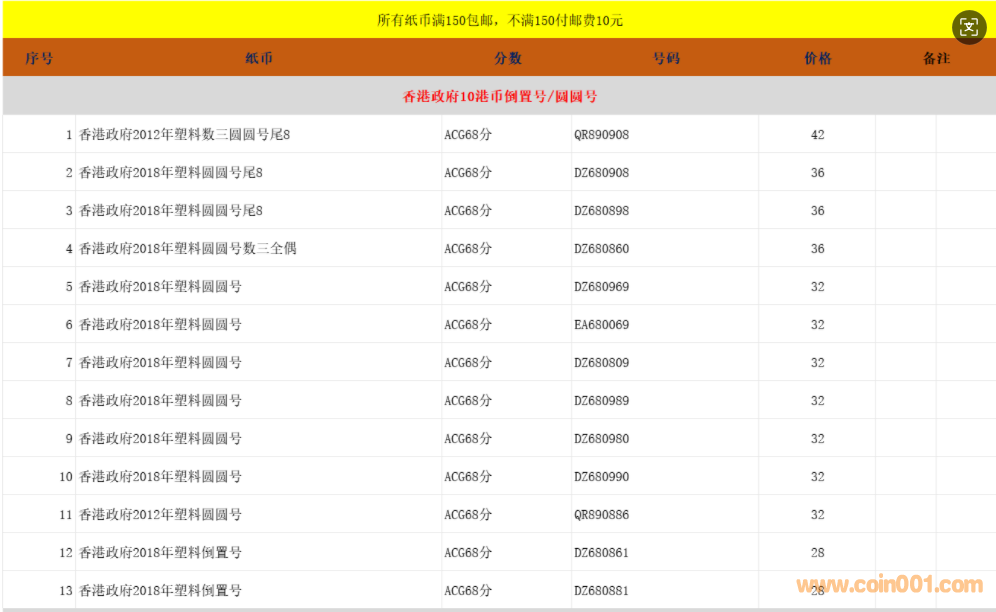Image resolution: width=996 pixels, height=612 pixels.
Task: Select serial number QR890908
Action: pyautogui.click(x=601, y=135)
